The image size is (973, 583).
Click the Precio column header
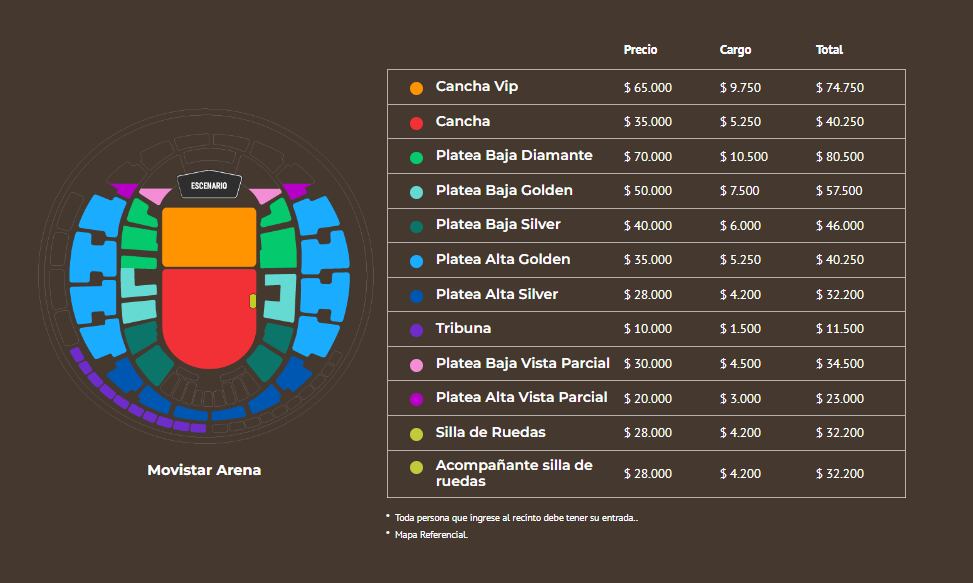[640, 50]
